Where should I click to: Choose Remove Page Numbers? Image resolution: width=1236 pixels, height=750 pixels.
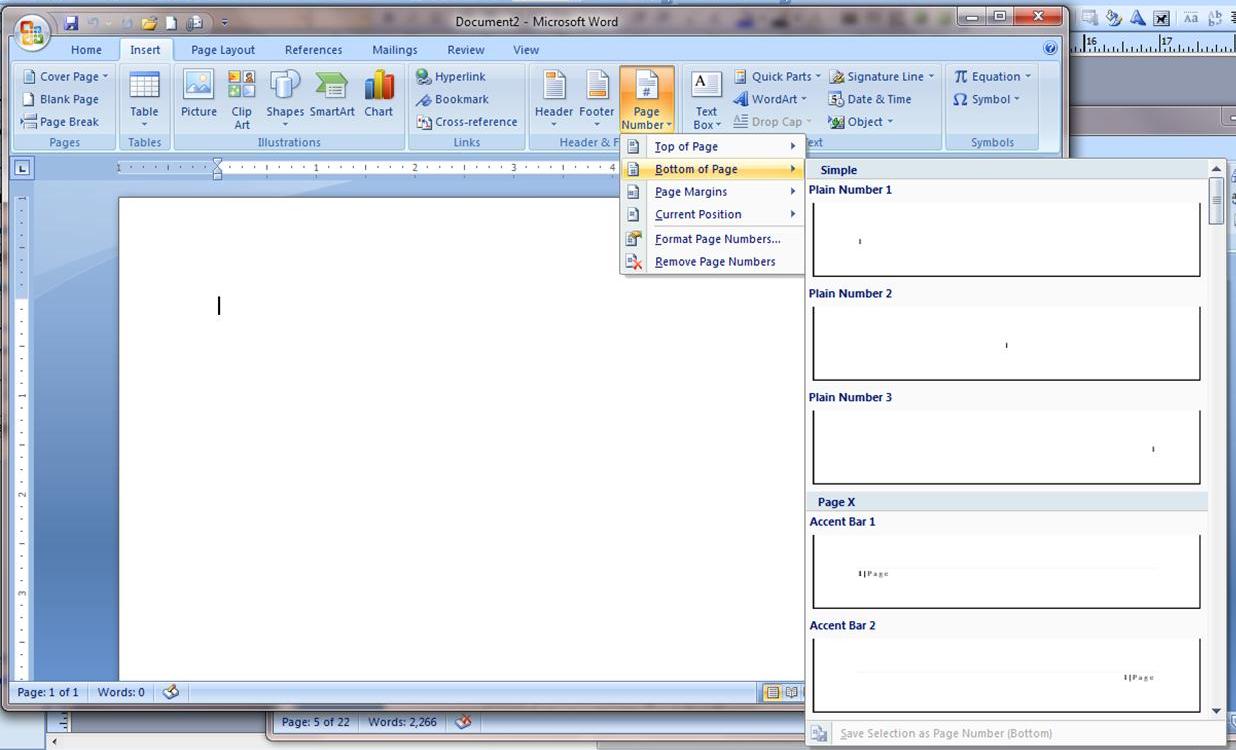712,262
